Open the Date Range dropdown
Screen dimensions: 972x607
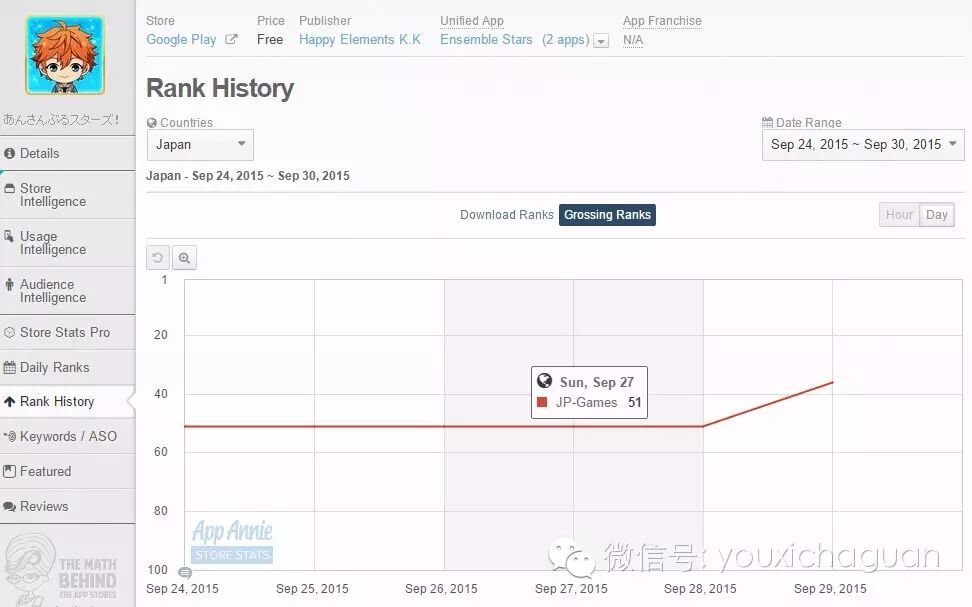pyautogui.click(x=863, y=145)
